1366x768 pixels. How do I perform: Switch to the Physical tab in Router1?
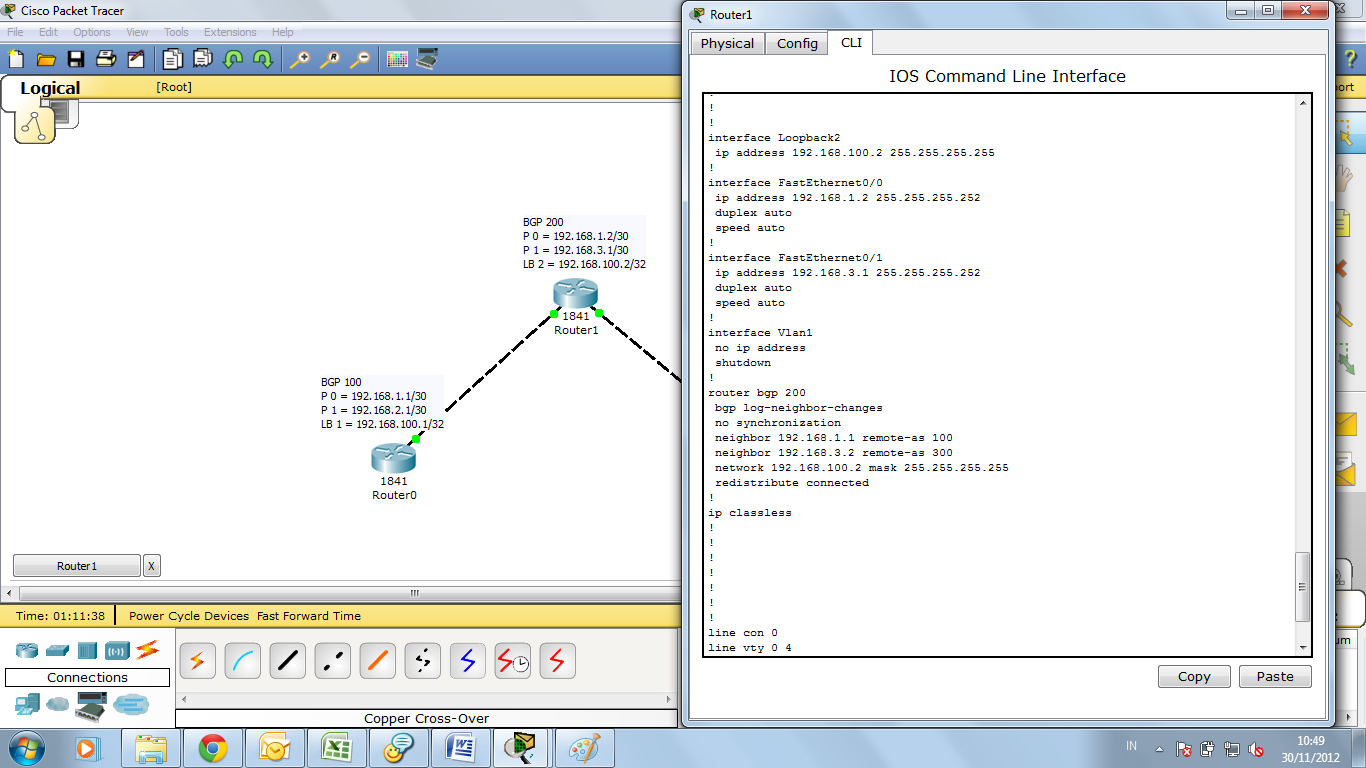pos(727,43)
